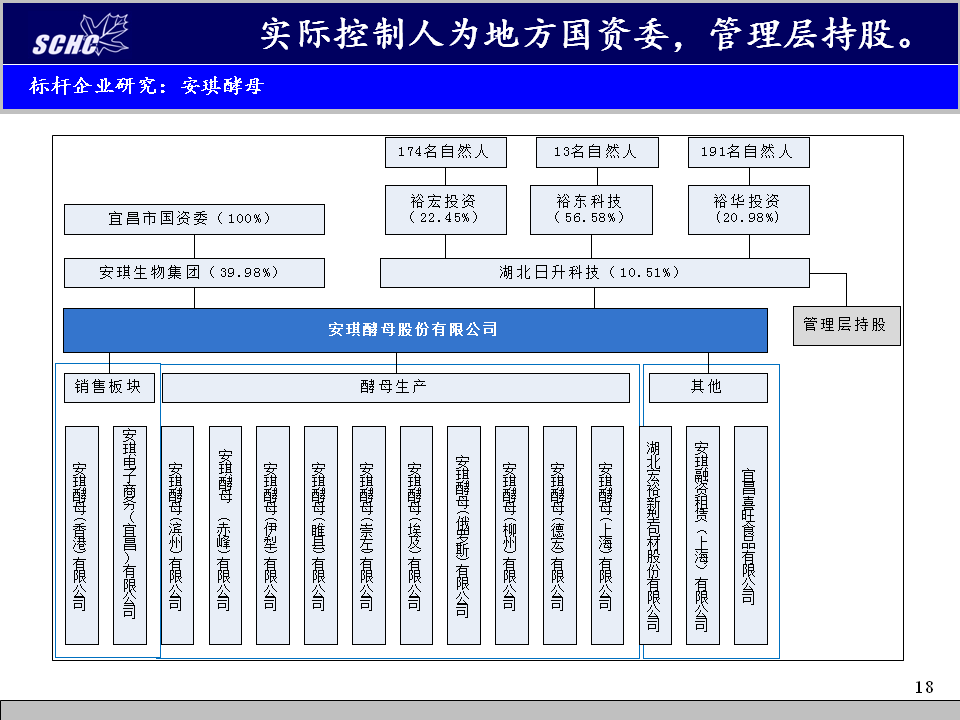This screenshot has height=720, width=960.
Task: Select the 酵母生产 category header
Action: click(x=395, y=387)
